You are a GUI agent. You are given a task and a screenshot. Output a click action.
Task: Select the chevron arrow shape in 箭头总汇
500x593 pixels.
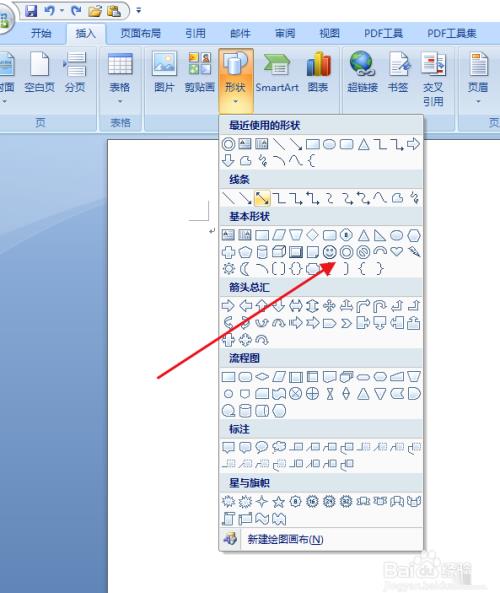pos(346,323)
